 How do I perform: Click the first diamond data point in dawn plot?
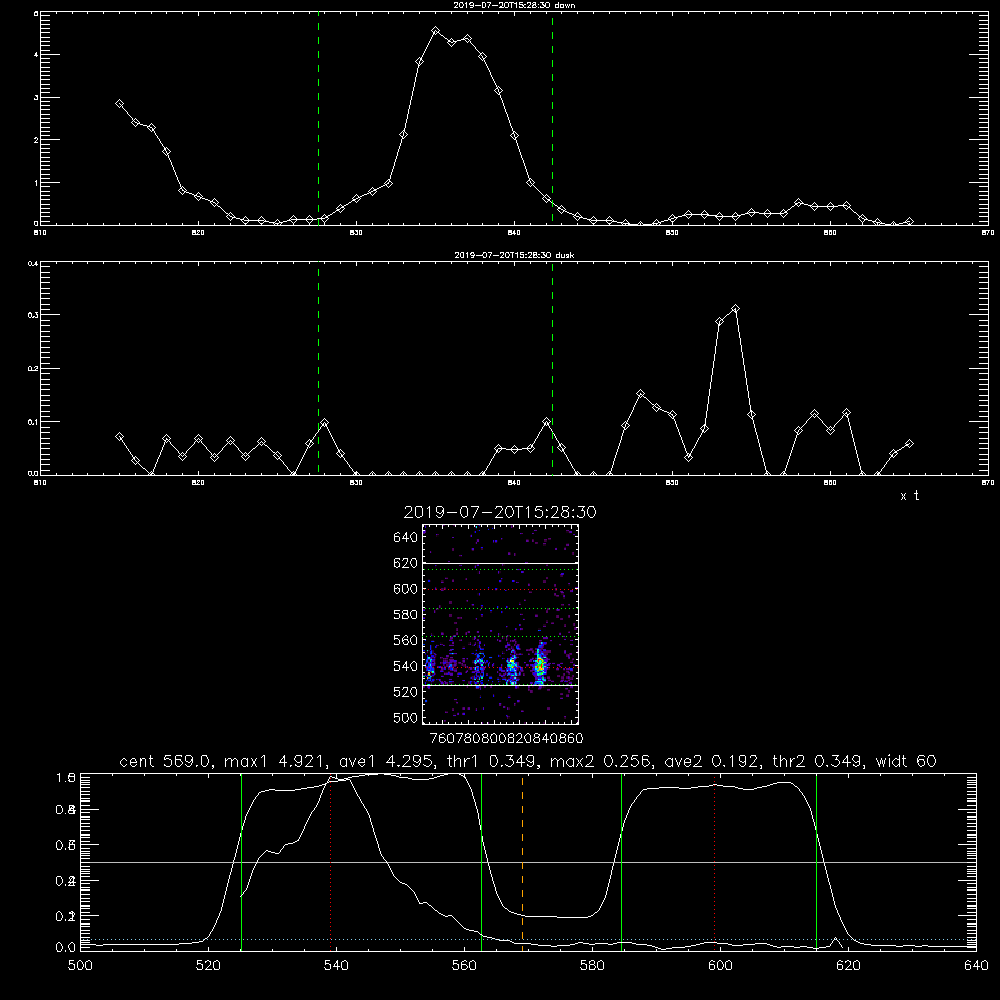pyautogui.click(x=119, y=103)
